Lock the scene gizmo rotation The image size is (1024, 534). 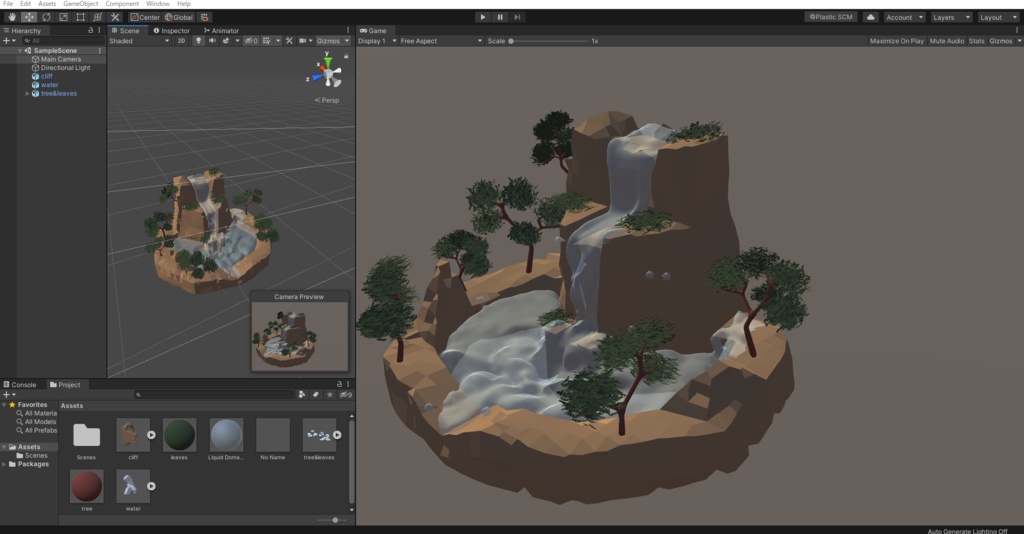point(346,56)
